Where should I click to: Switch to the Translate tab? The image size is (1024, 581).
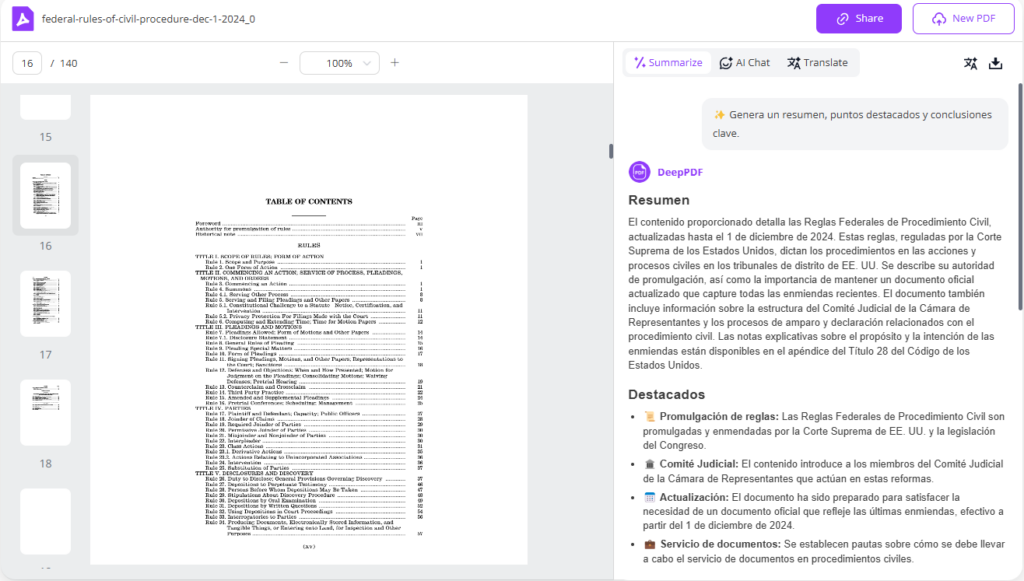818,62
